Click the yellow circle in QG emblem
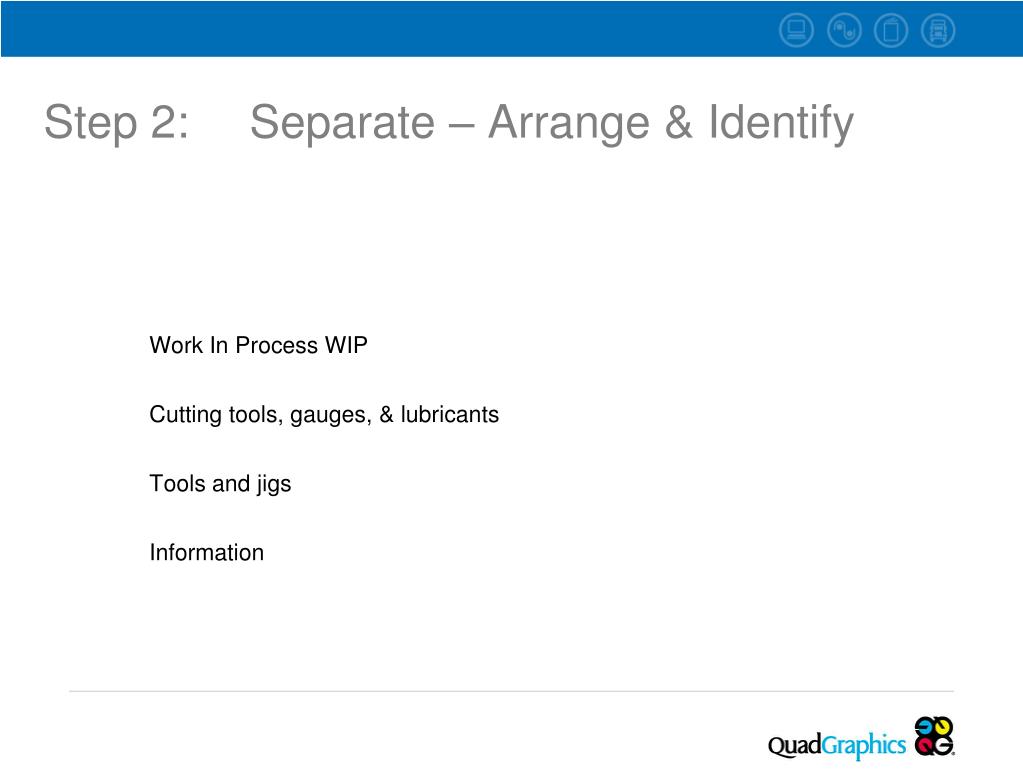Viewport: 1023px width, 780px height. click(943, 726)
